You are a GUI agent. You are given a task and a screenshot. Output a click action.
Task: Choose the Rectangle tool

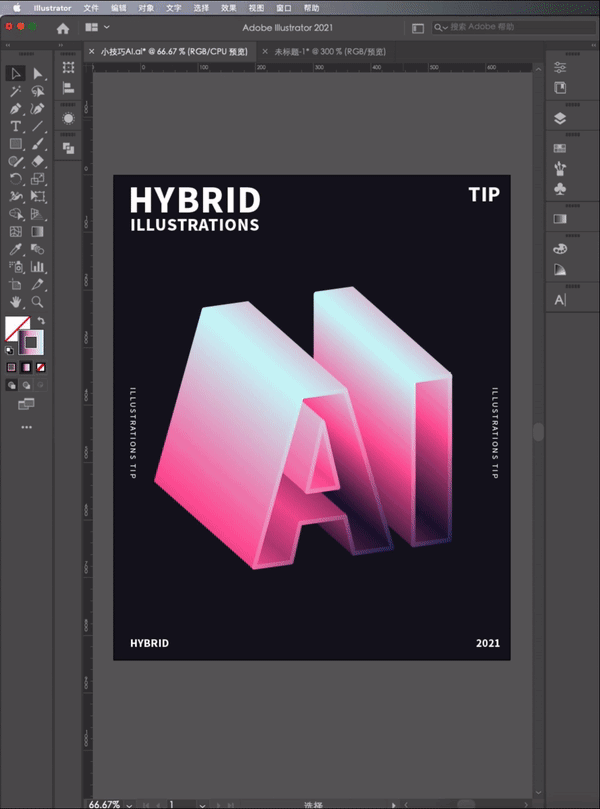15,144
